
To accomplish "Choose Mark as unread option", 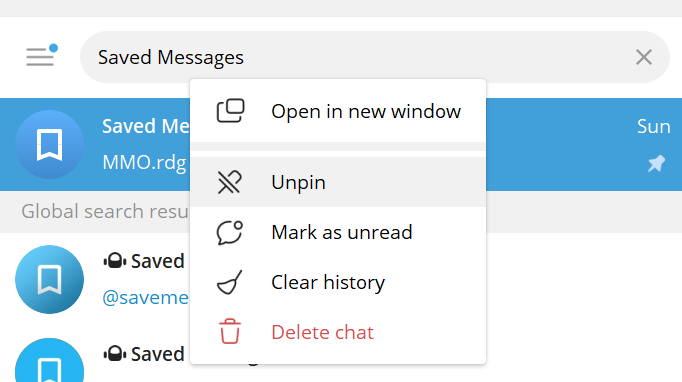I will tap(338, 232).
